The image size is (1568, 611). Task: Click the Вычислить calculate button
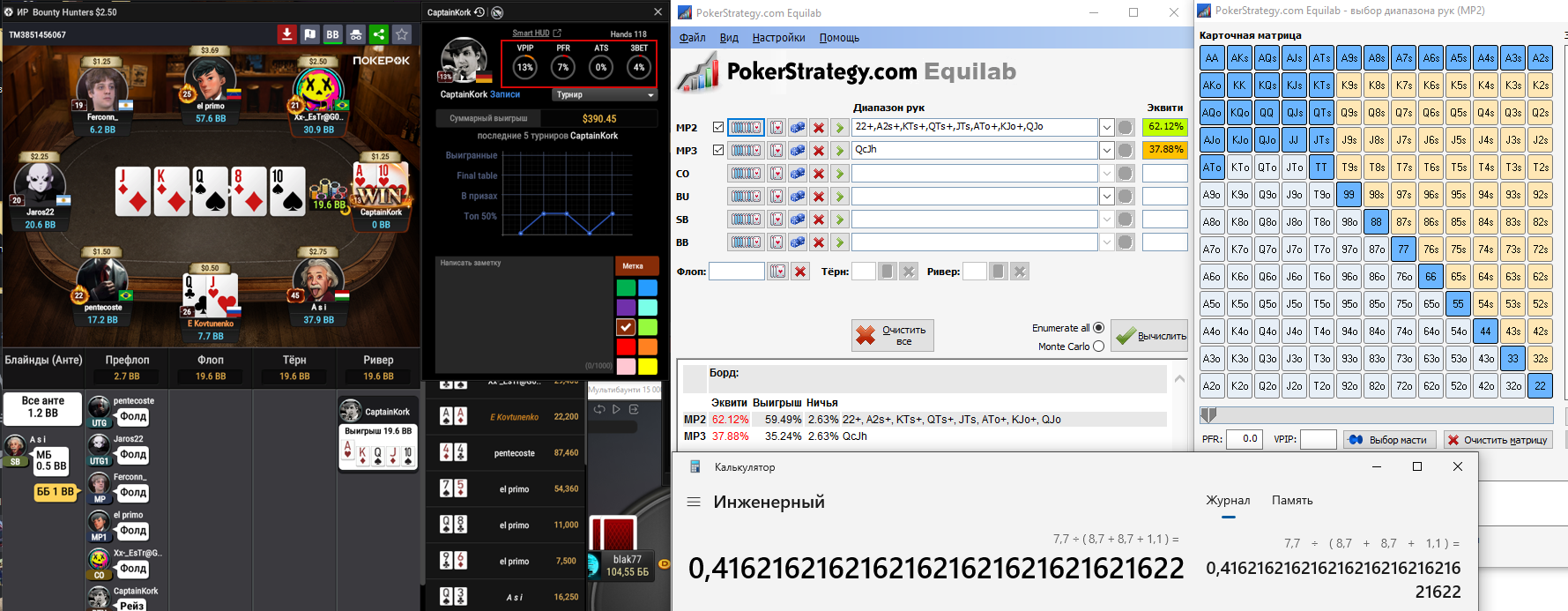tap(1149, 336)
